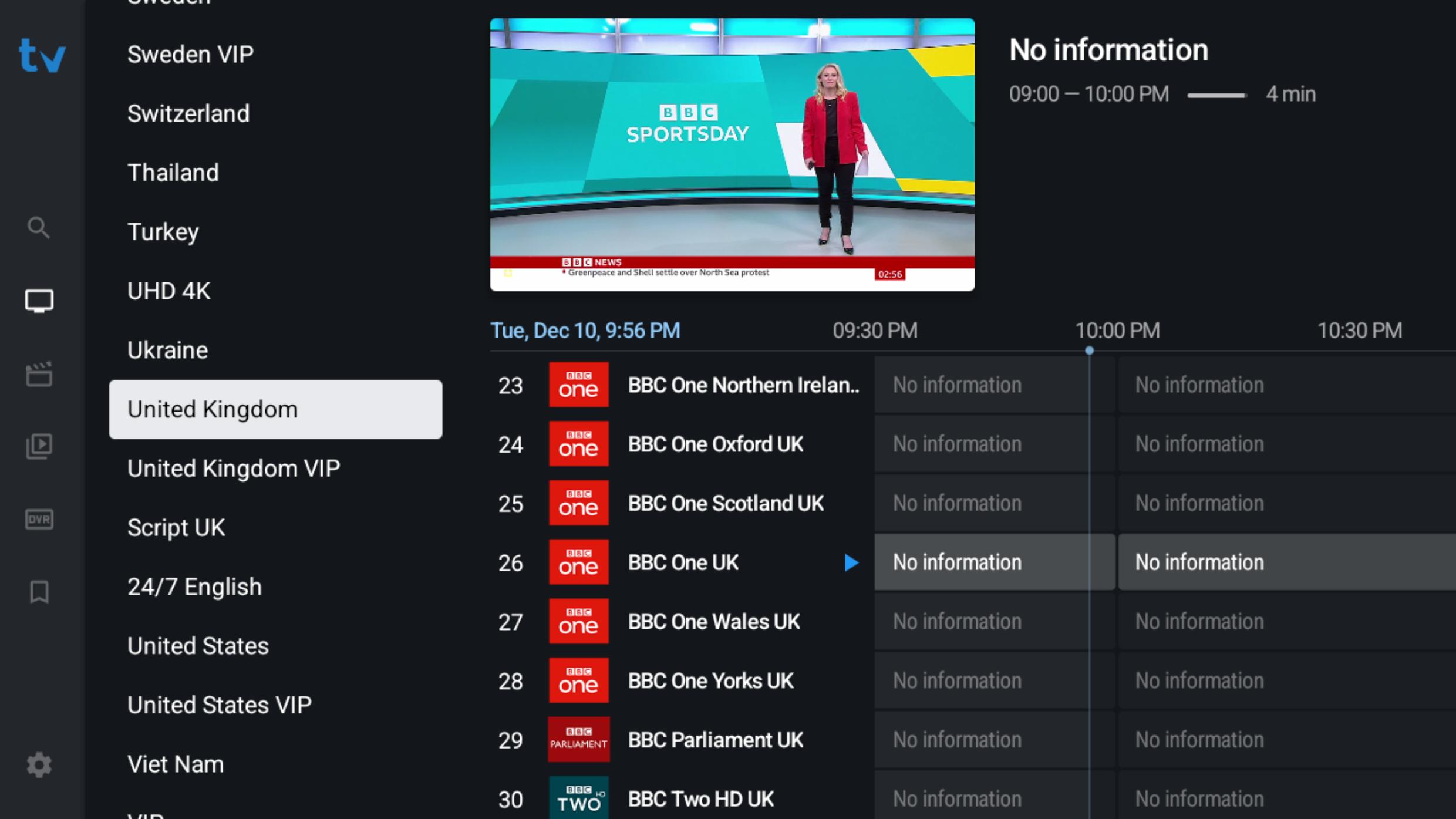Select the Ukraine category
Image resolution: width=1456 pixels, height=819 pixels.
tap(275, 350)
